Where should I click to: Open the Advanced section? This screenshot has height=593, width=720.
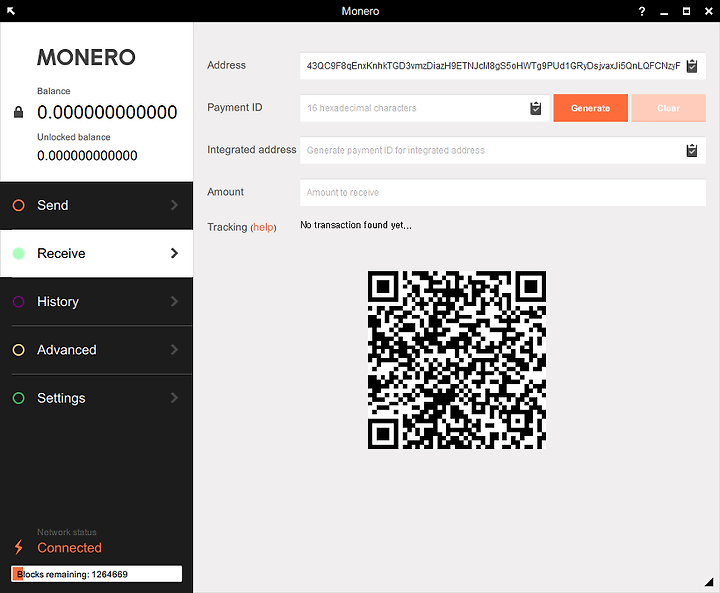click(x=96, y=350)
